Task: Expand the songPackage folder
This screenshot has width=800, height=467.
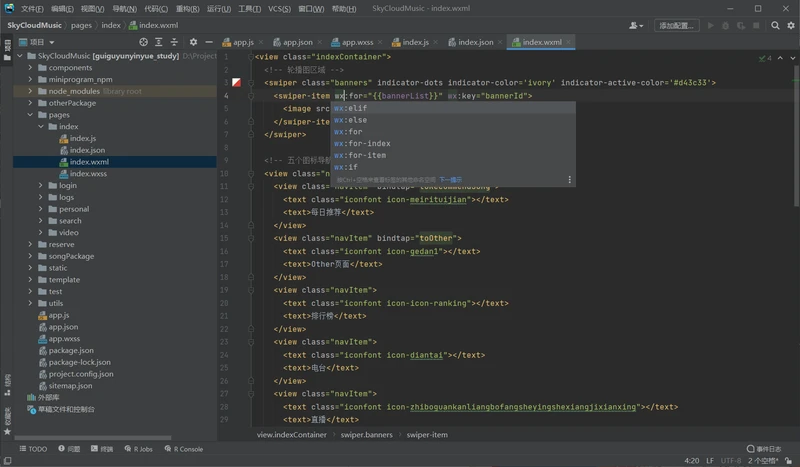Action: pyautogui.click(x=30, y=256)
